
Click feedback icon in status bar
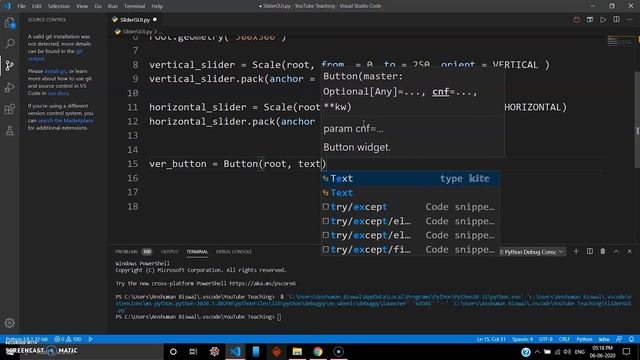619,339
